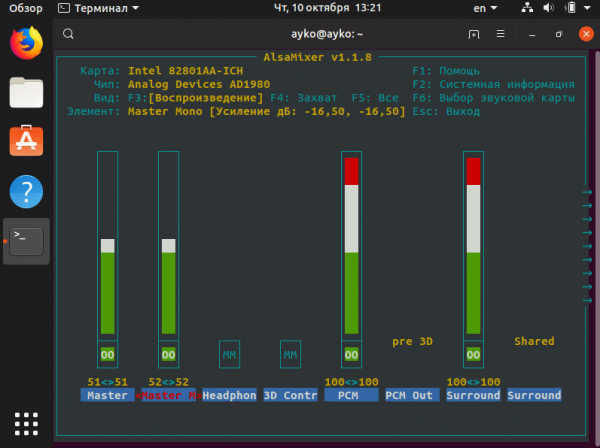This screenshot has height=448, width=600.
Task: Click Analog Devices AD1980 chip name
Action: [x=199, y=84]
